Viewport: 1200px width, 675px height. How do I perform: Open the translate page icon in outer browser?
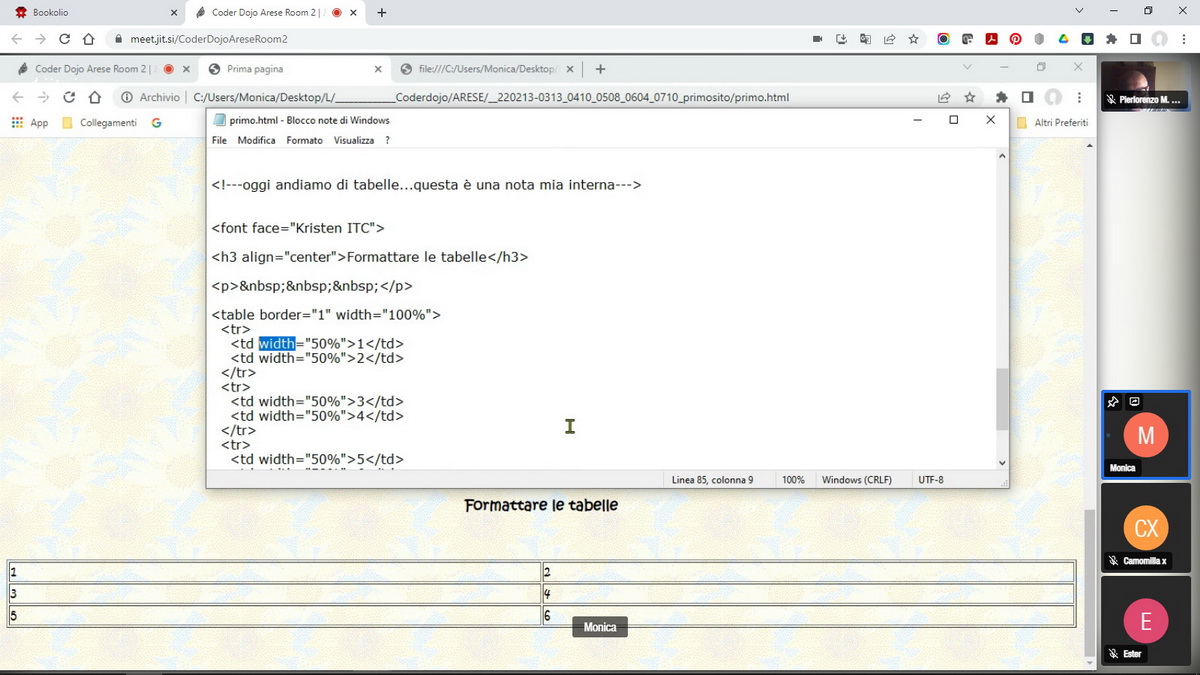(x=865, y=39)
